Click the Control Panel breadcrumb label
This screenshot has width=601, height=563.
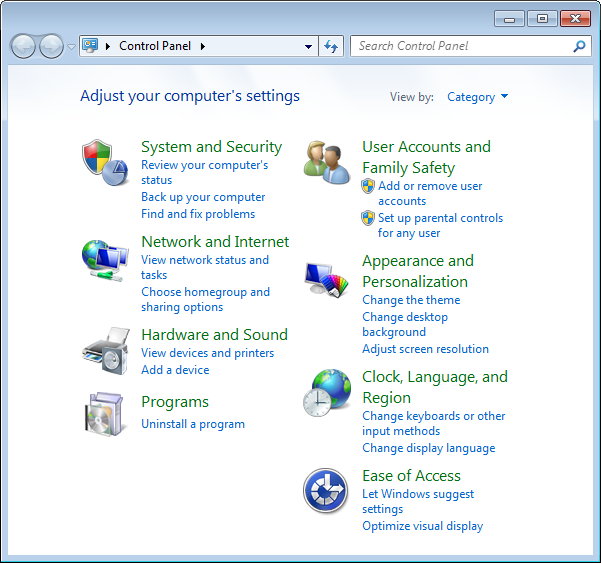pos(155,46)
